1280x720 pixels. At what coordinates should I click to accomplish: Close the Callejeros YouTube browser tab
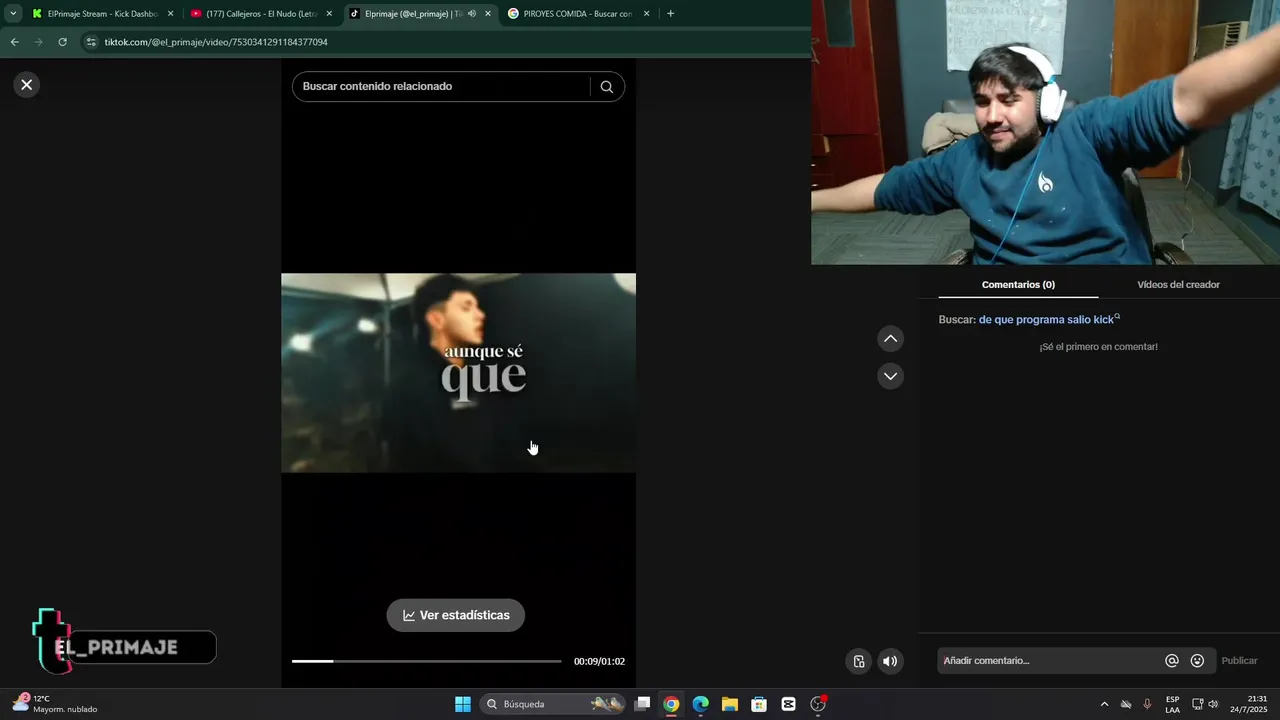coord(329,14)
